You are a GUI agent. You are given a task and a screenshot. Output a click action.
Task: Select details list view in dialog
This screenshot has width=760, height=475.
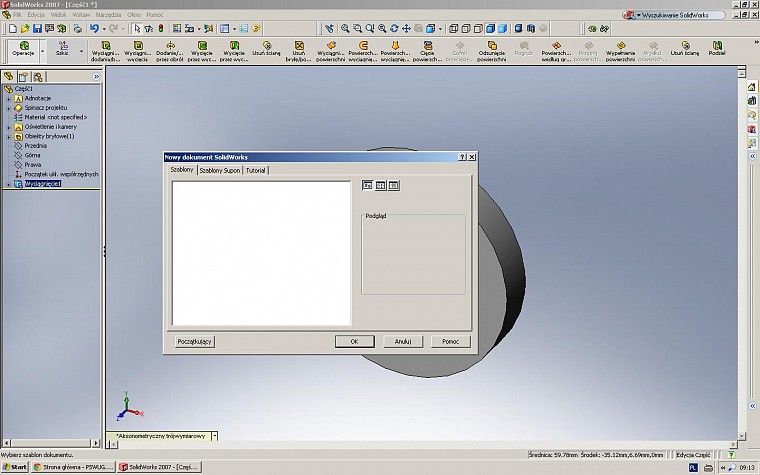(394, 185)
